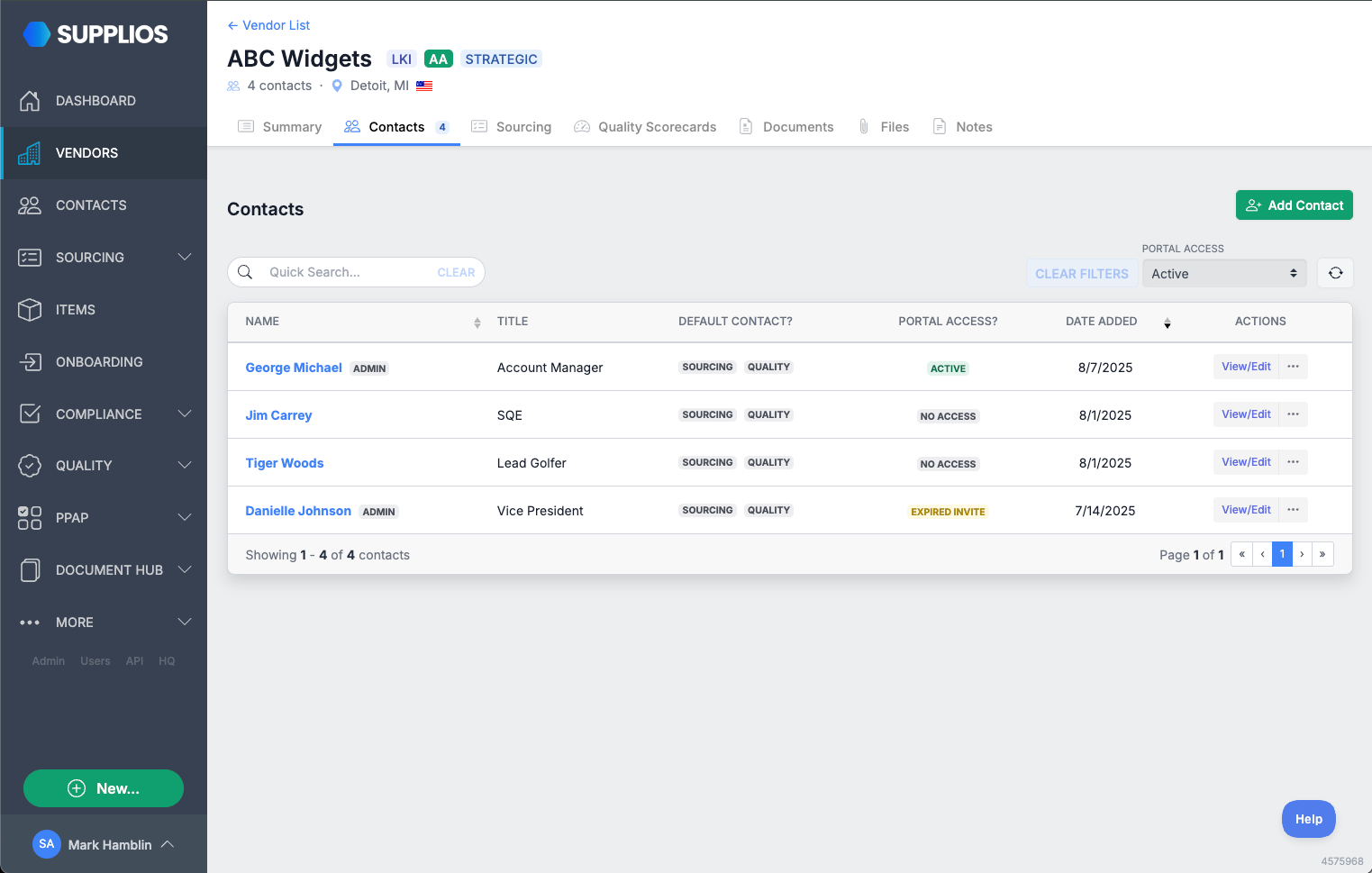Viewport: 1372px width, 873px height.
Task: Open more actions for Jim Carrey
Action: coord(1293,414)
